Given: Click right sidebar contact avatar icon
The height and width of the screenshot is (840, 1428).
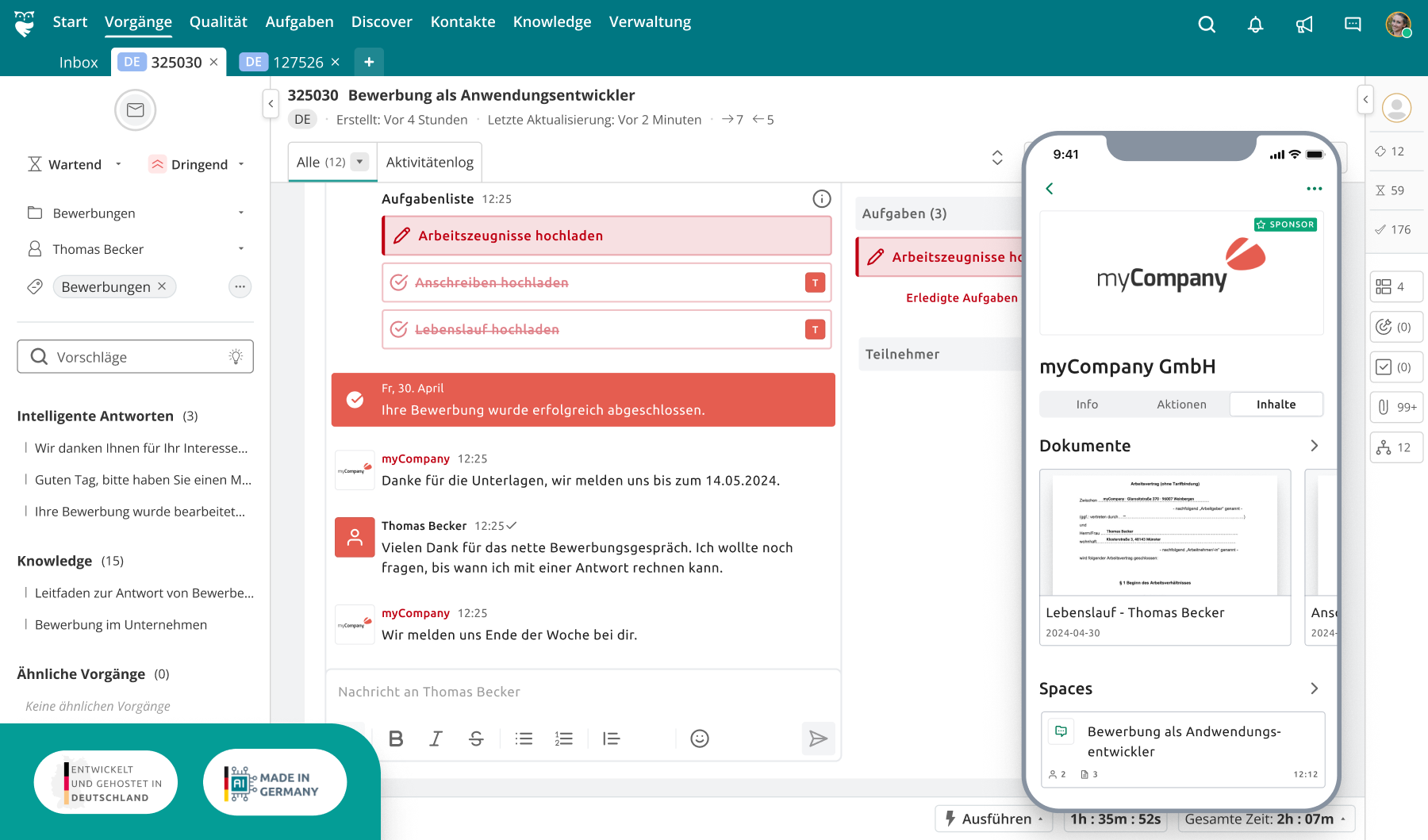Looking at the screenshot, I should [1396, 107].
